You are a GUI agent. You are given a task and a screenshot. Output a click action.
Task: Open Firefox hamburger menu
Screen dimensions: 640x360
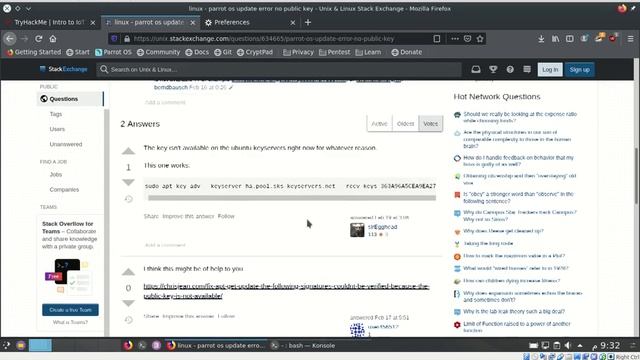[631, 39]
